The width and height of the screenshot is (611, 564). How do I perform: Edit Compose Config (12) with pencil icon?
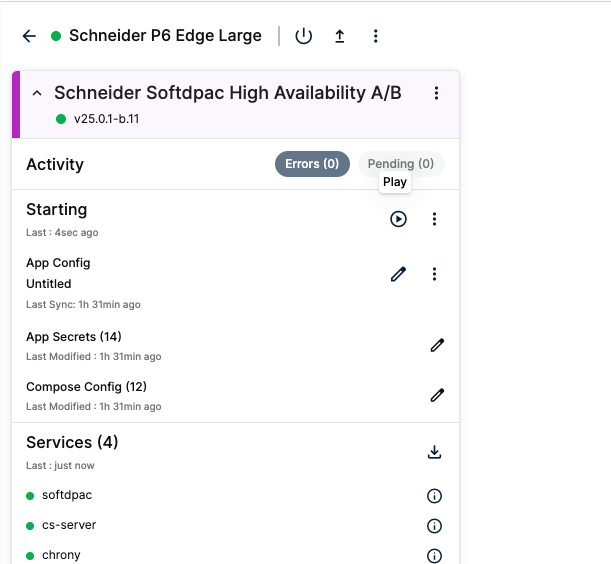point(437,395)
